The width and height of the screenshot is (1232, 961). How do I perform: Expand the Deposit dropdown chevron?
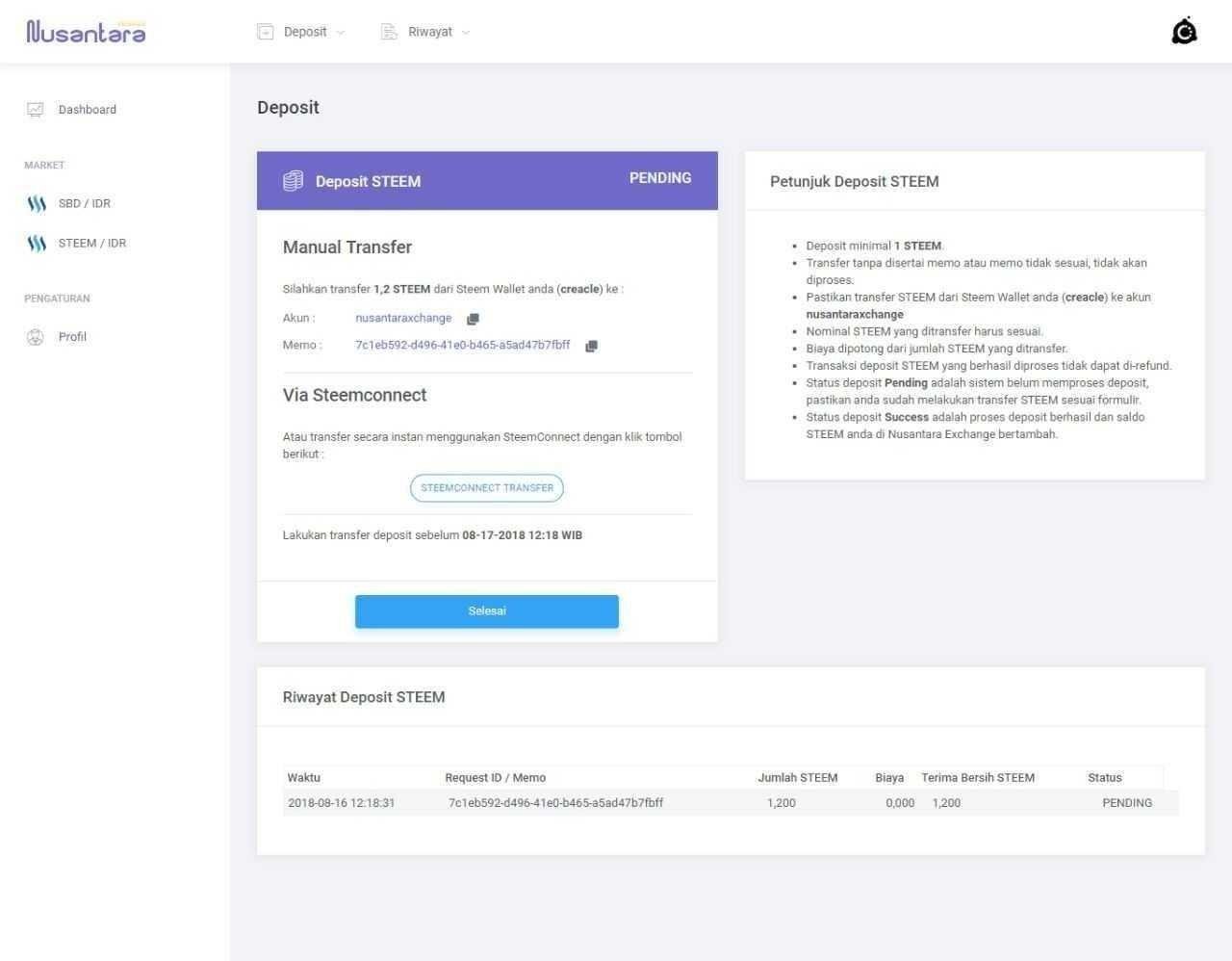coord(340,32)
